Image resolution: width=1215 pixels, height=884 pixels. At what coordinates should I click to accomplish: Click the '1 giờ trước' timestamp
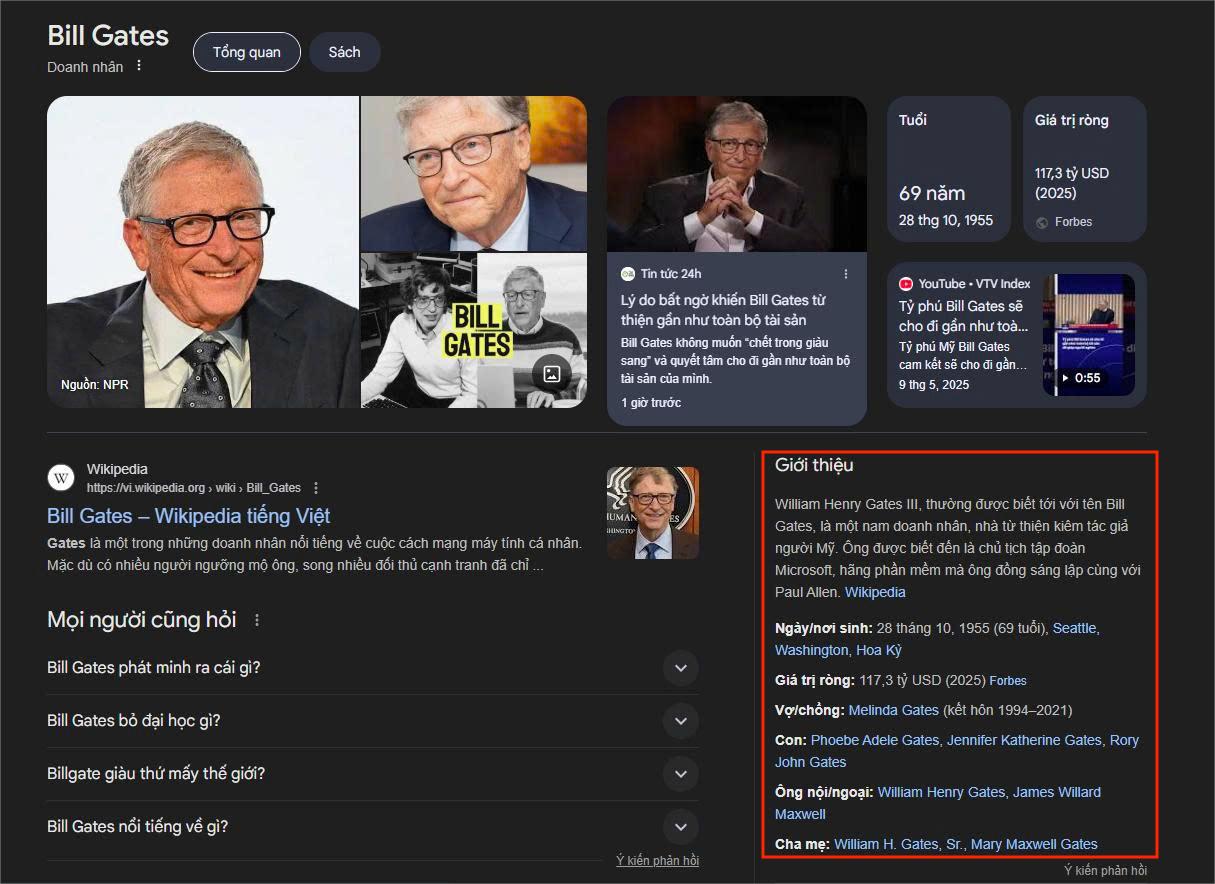click(x=651, y=403)
